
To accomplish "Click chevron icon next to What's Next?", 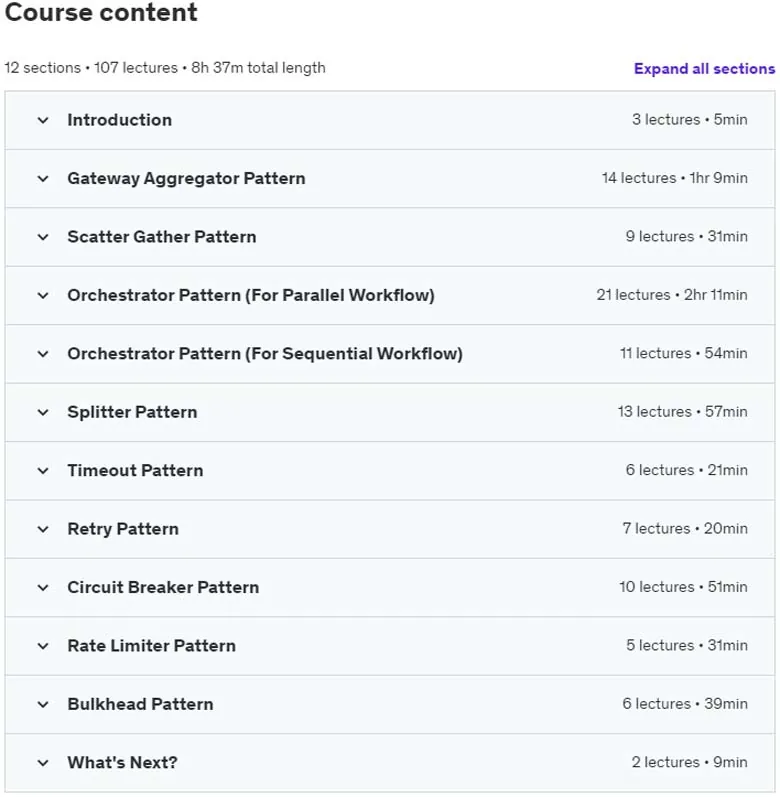I will pos(43,763).
